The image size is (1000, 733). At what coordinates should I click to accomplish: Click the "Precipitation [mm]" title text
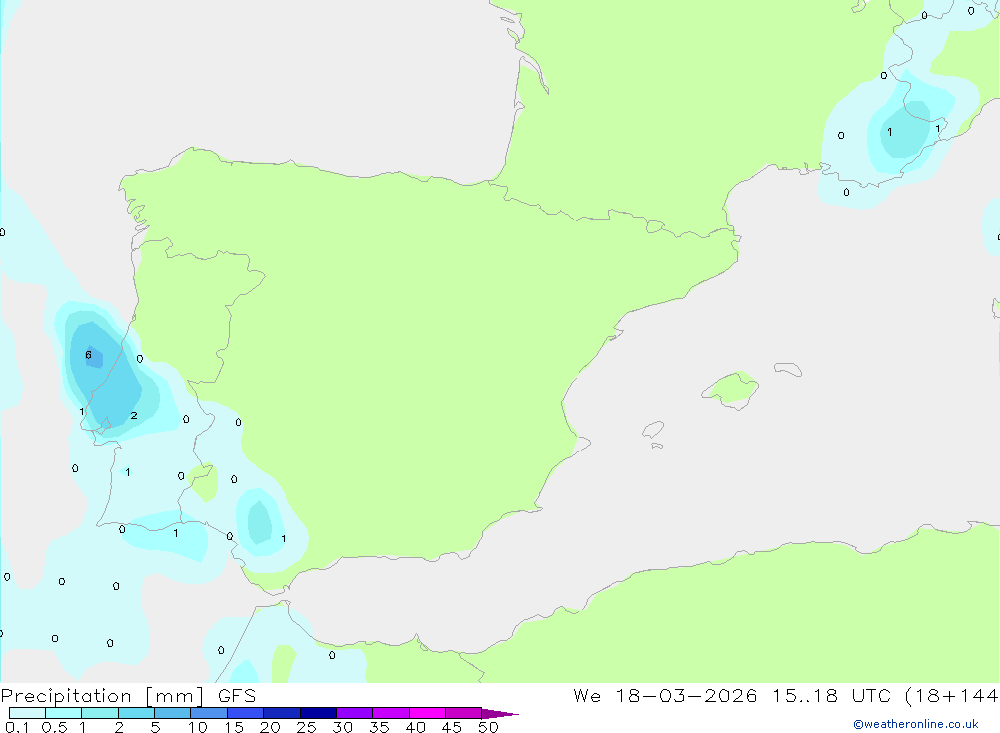click(x=102, y=696)
